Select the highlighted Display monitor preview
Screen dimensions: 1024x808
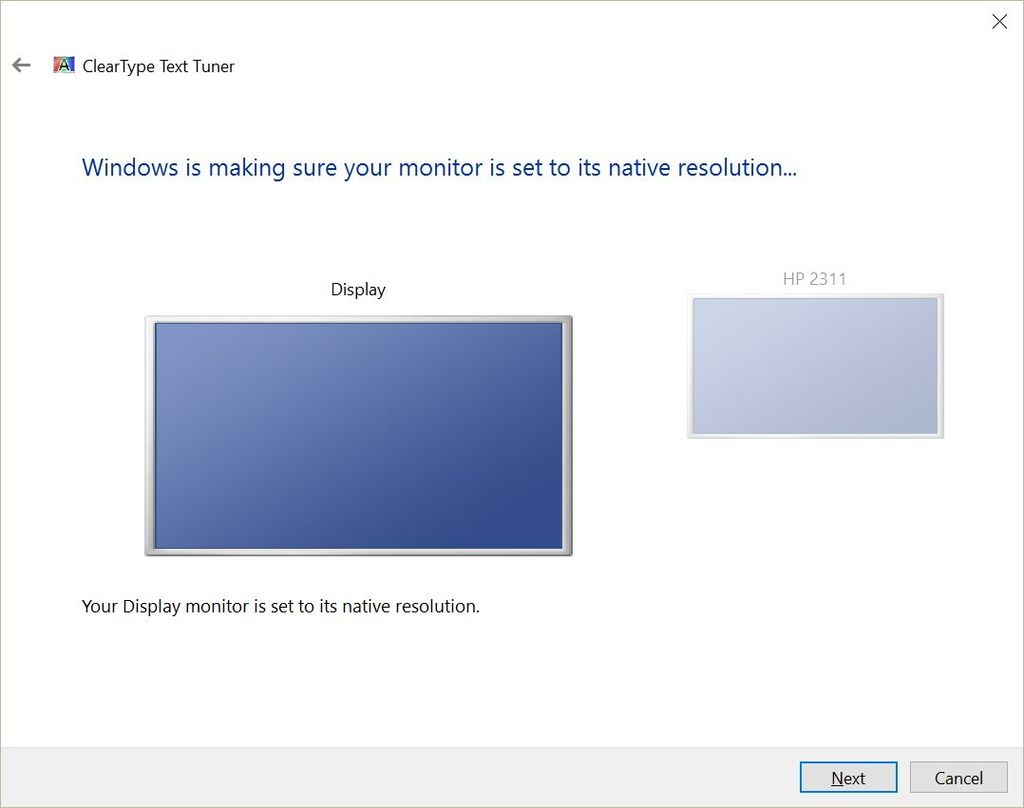pyautogui.click(x=358, y=434)
